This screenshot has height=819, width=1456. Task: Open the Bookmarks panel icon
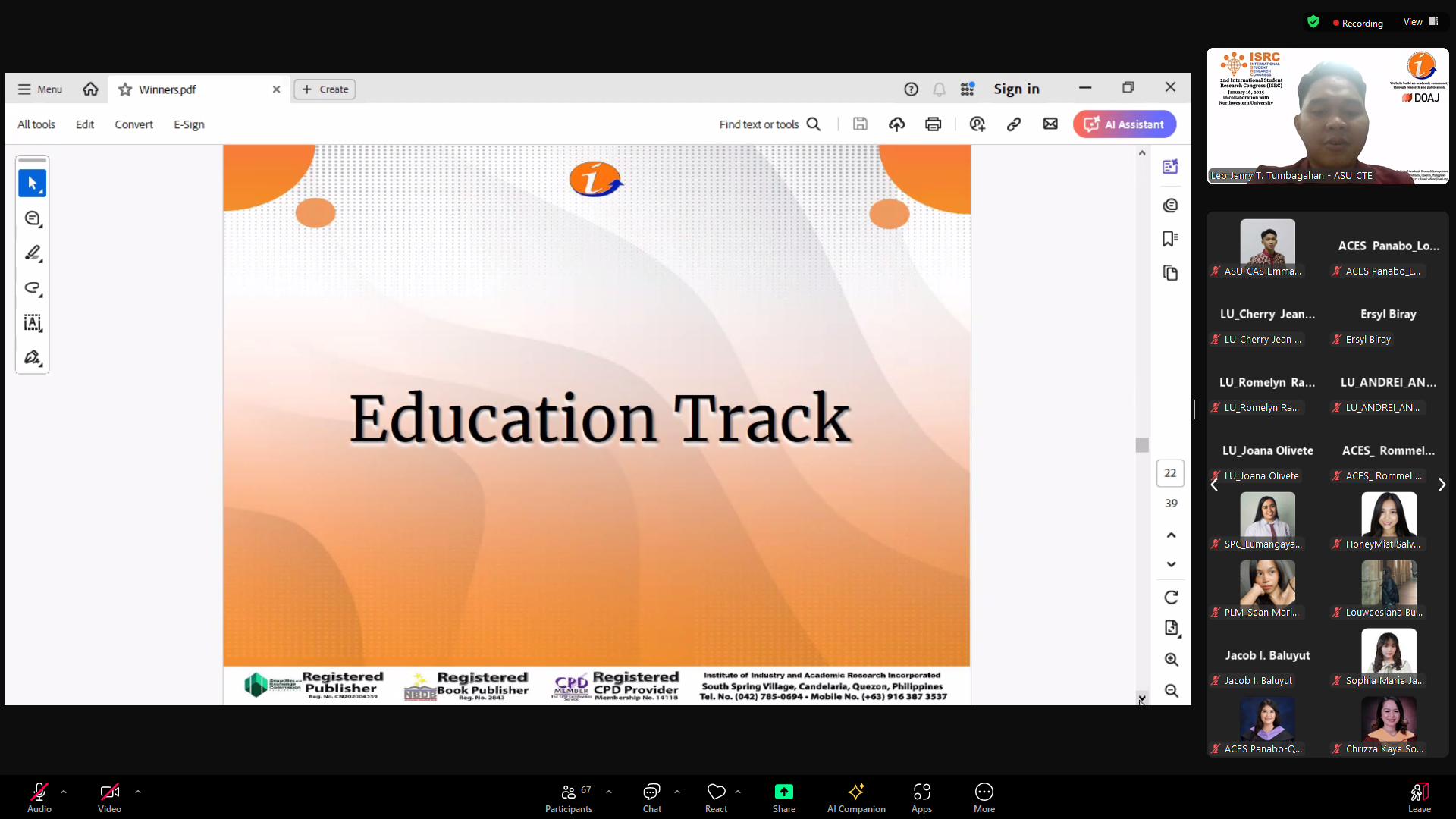(1170, 239)
